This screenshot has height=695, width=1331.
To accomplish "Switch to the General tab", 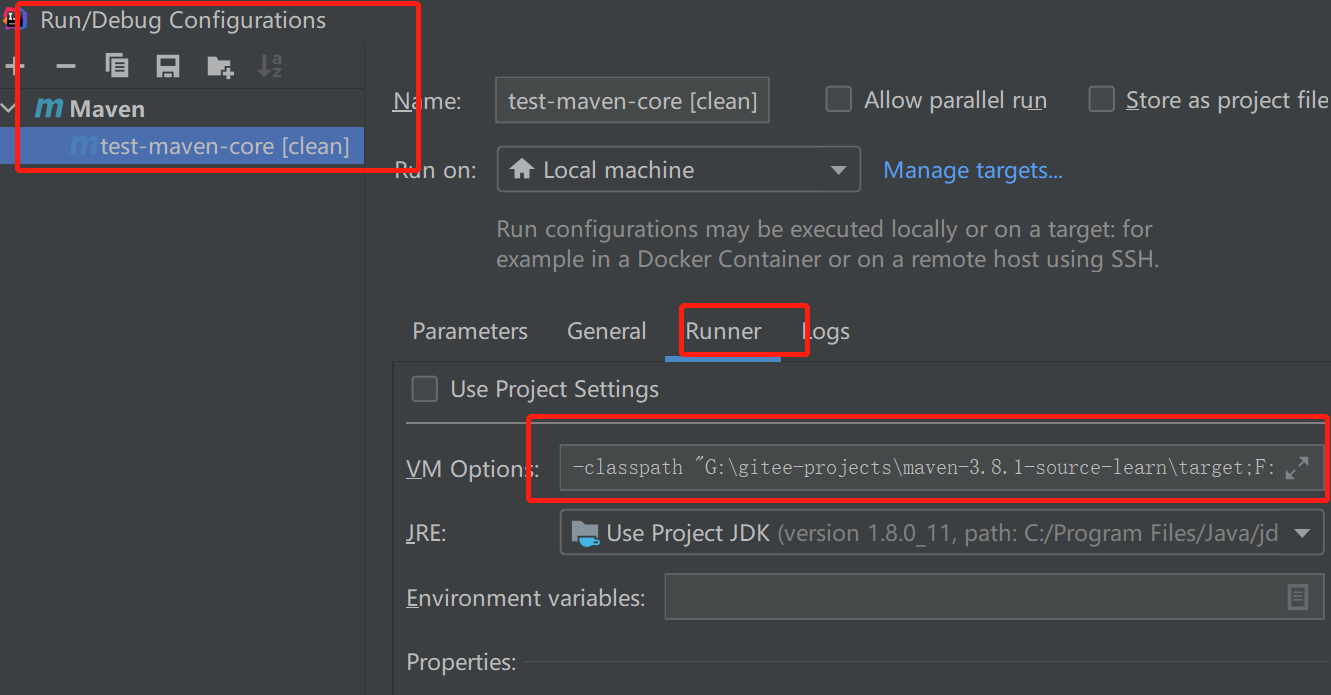I will click(x=606, y=331).
